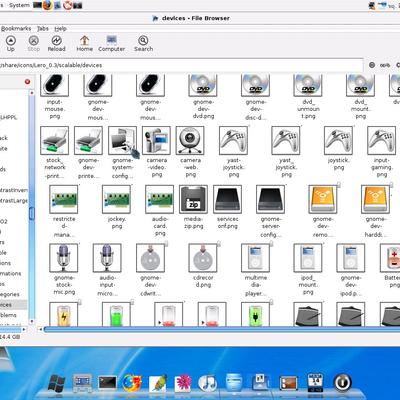
Task: Select the input-mouse.png thumbnail
Action: click(x=54, y=85)
